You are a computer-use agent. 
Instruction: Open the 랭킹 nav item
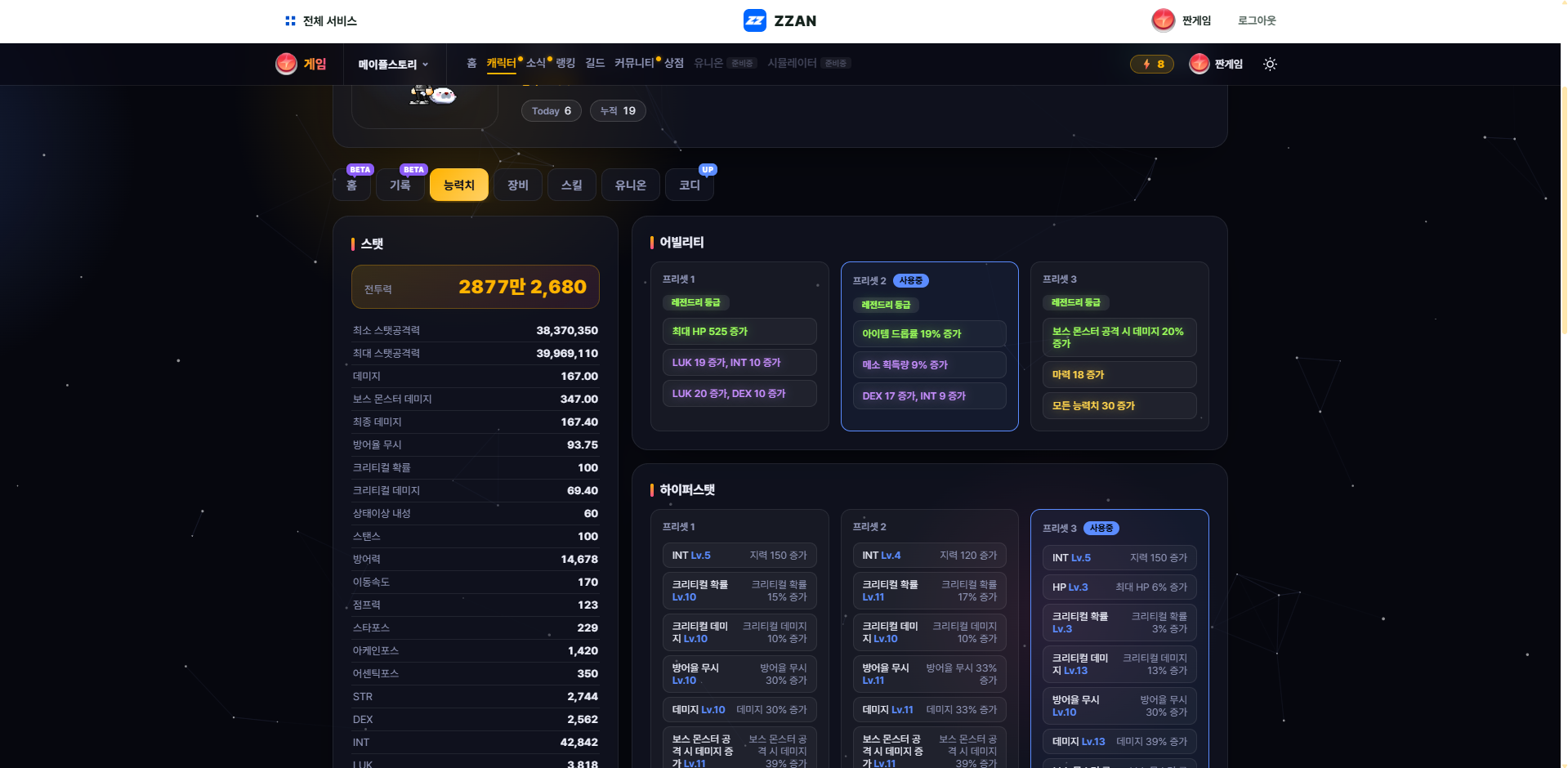[x=565, y=63]
